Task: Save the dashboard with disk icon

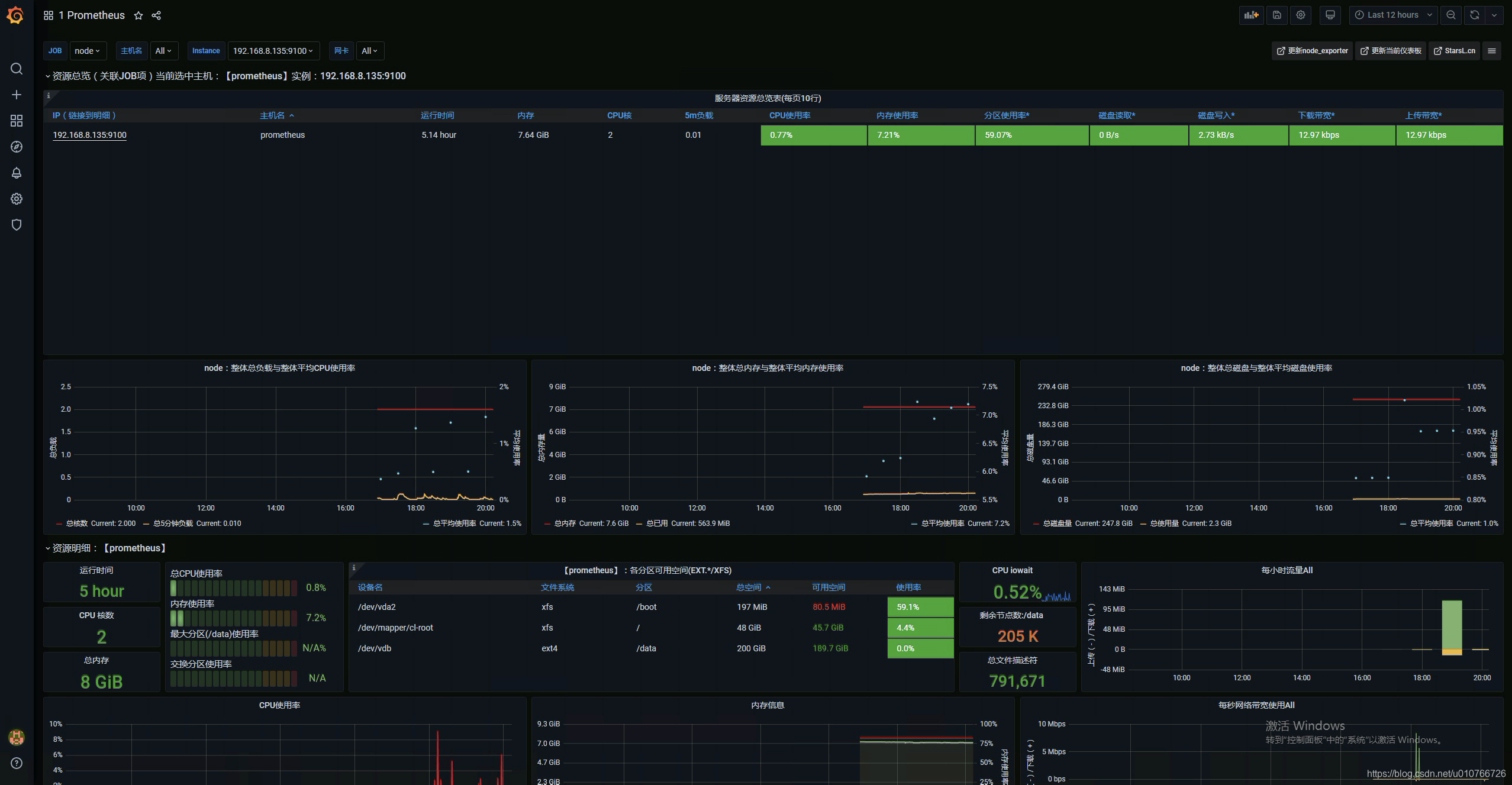Action: [x=1277, y=15]
